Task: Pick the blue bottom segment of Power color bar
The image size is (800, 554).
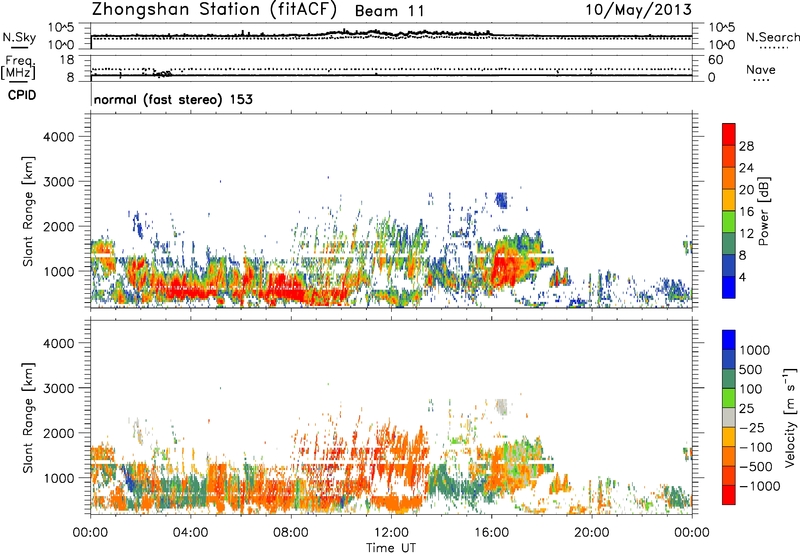Action: coord(729,287)
